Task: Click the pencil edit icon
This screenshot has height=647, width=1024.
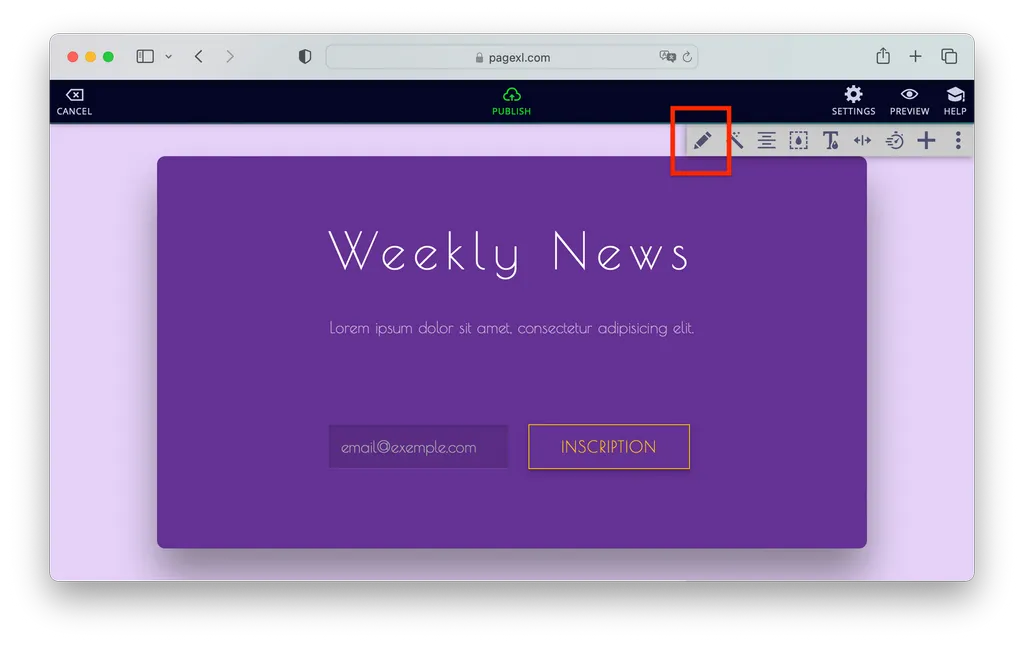Action: point(702,140)
